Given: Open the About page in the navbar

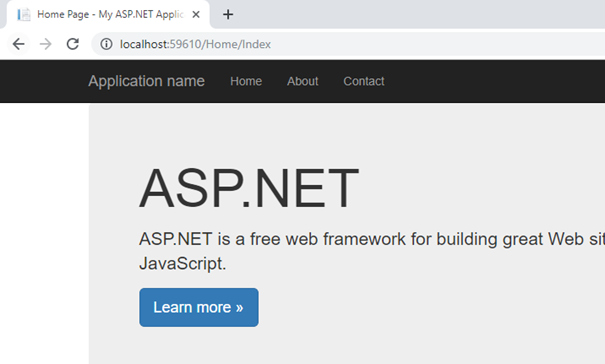Looking at the screenshot, I should point(302,81).
